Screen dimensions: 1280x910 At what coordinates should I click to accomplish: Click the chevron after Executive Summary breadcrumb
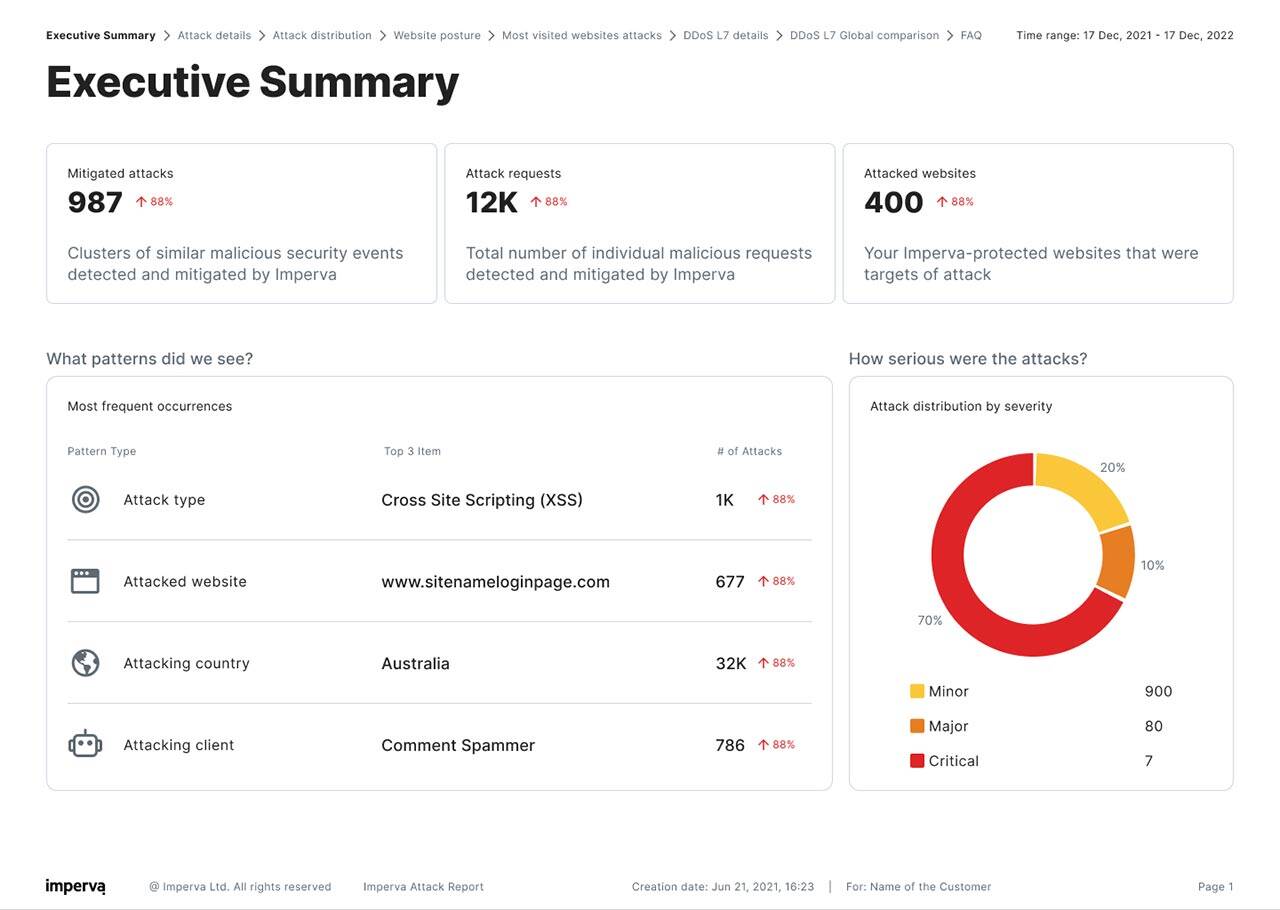167,35
